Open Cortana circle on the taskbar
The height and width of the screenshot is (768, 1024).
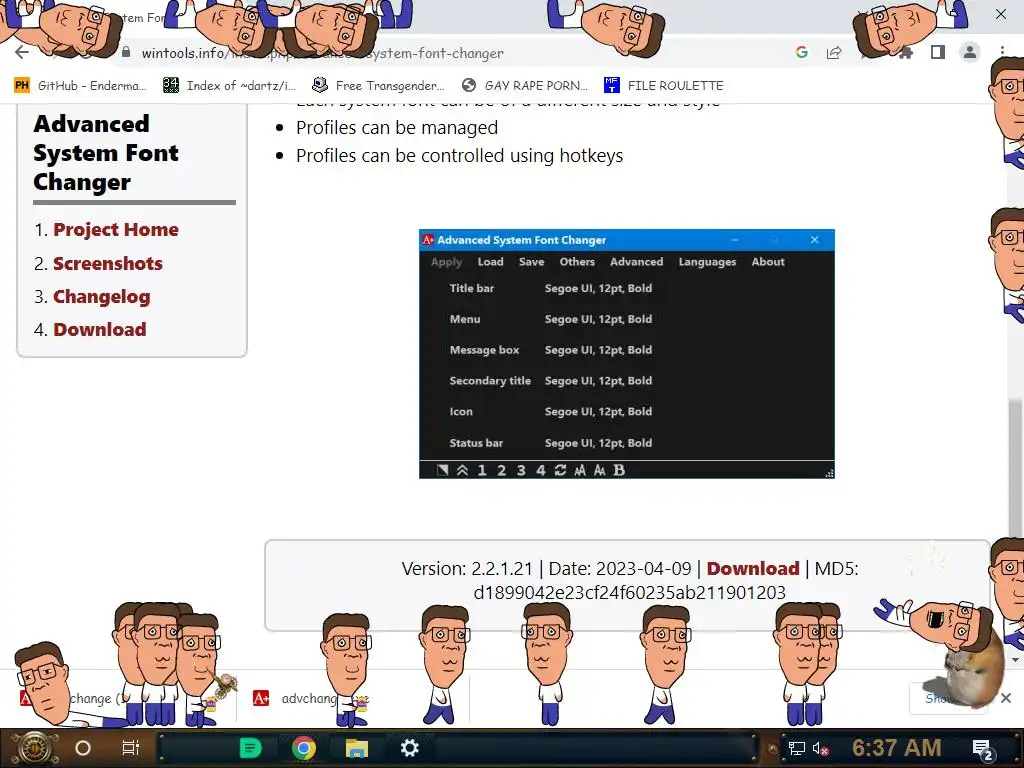coord(83,748)
